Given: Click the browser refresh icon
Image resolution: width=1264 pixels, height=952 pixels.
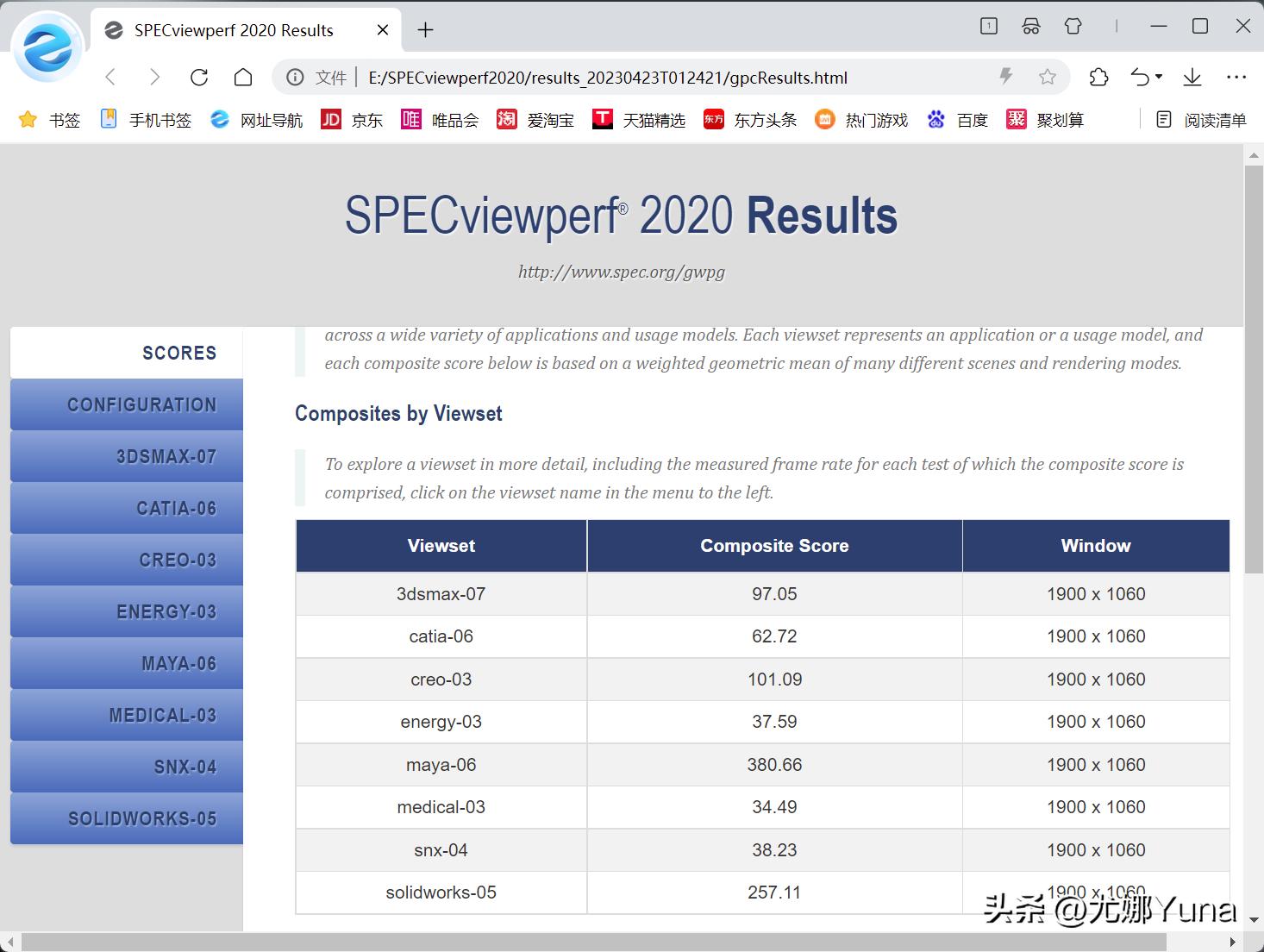Looking at the screenshot, I should [x=199, y=78].
